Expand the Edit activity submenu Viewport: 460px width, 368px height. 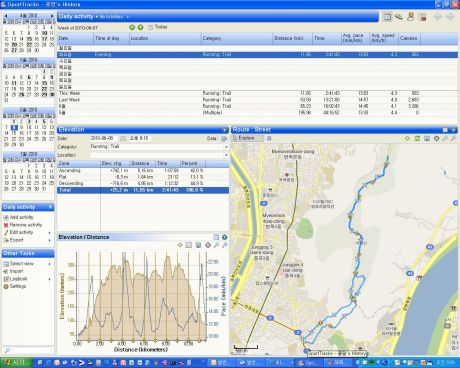pyautogui.click(x=50, y=233)
